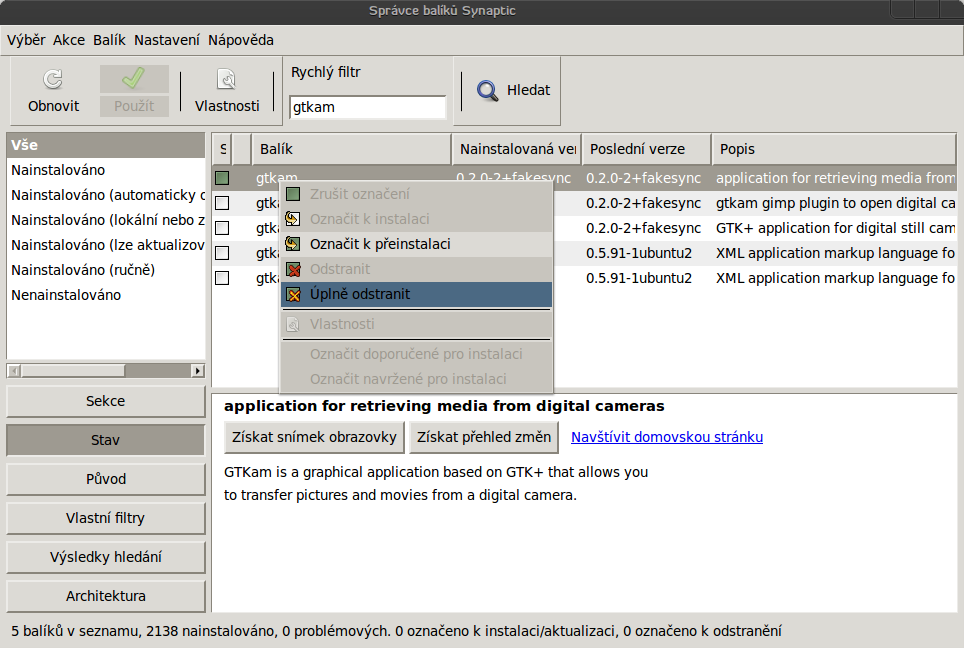The height and width of the screenshot is (648, 964).
Task: Toggle status checkbox of gtkam row
Action: [x=222, y=178]
